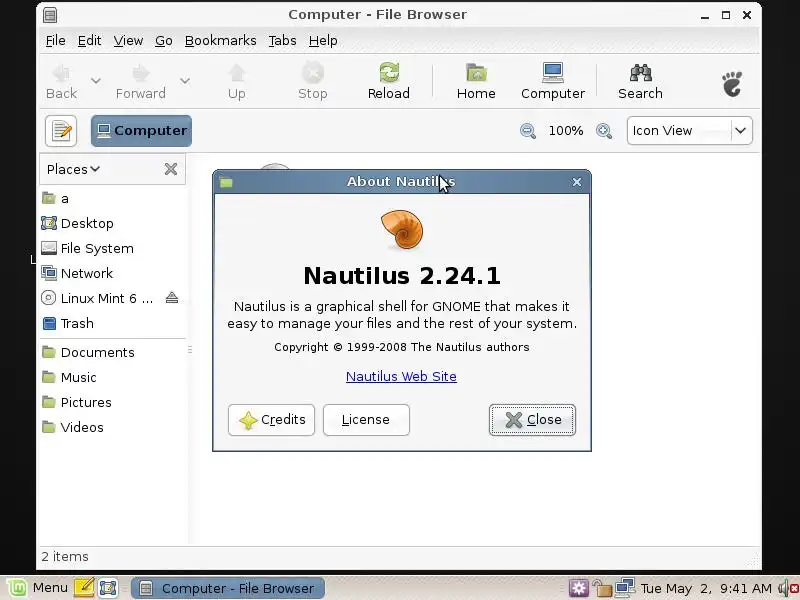Open Music bookmark in sidebar
This screenshot has width=800, height=600.
[x=112, y=378]
